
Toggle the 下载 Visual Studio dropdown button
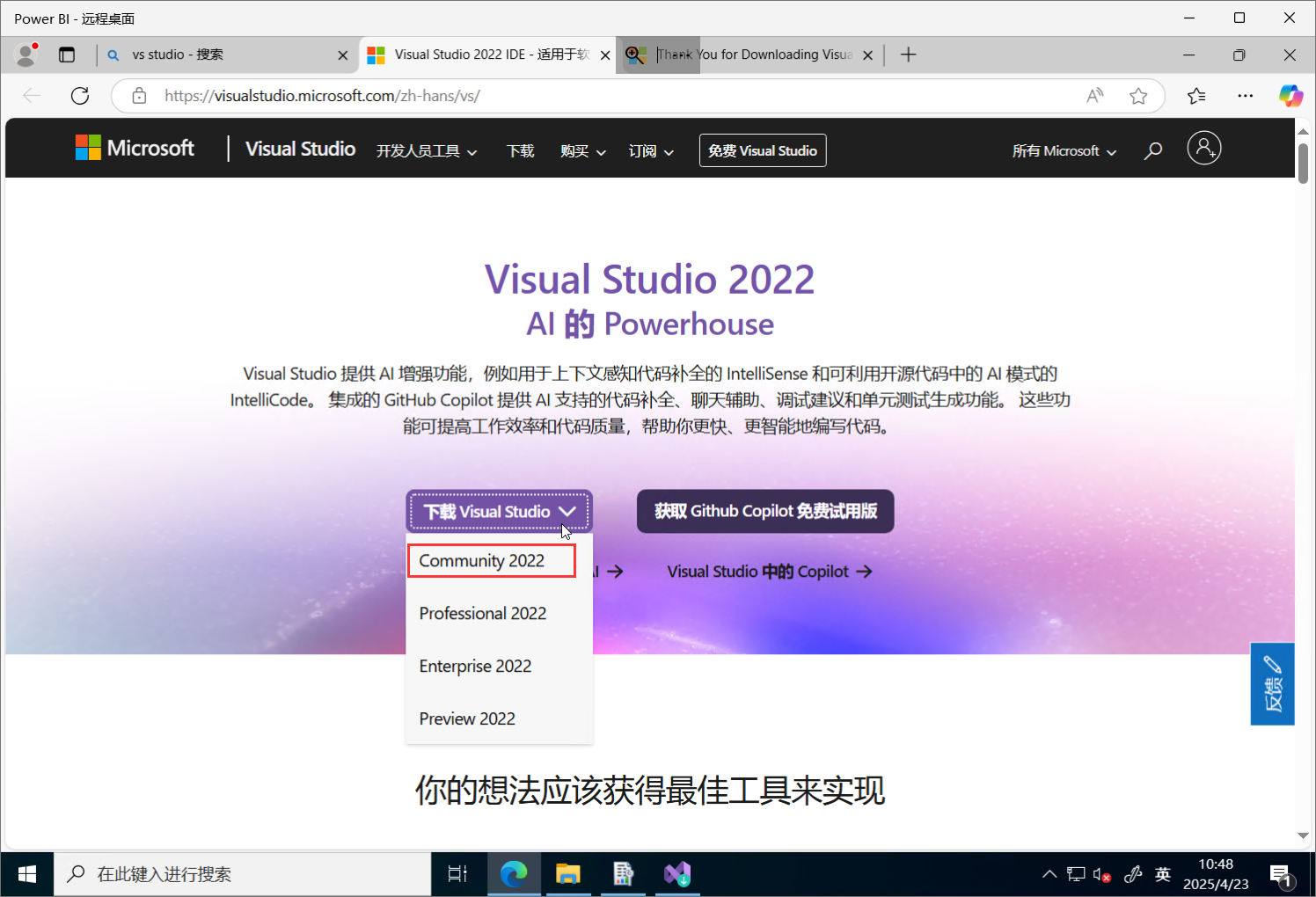499,511
